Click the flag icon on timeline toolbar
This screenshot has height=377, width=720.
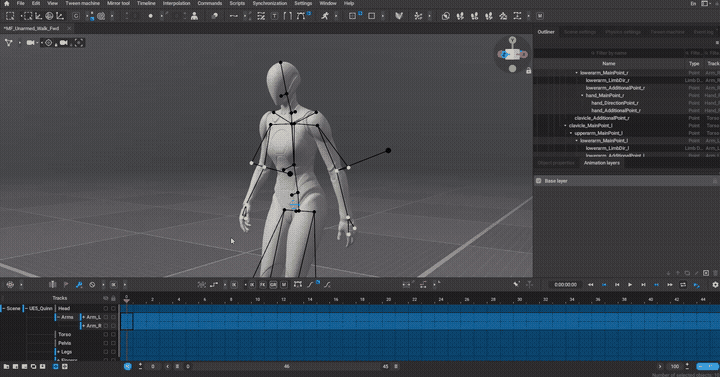point(66,285)
